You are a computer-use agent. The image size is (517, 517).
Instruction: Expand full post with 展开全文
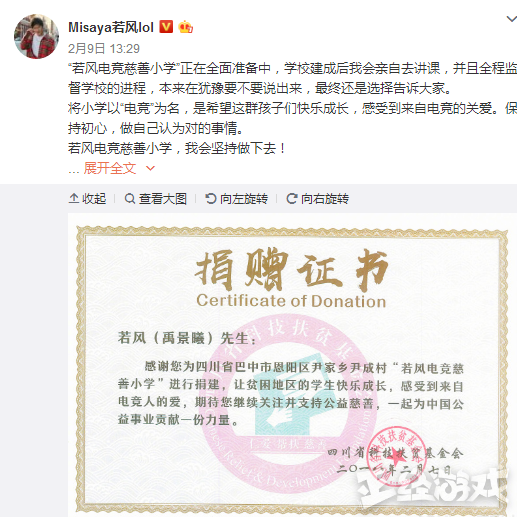[110, 168]
